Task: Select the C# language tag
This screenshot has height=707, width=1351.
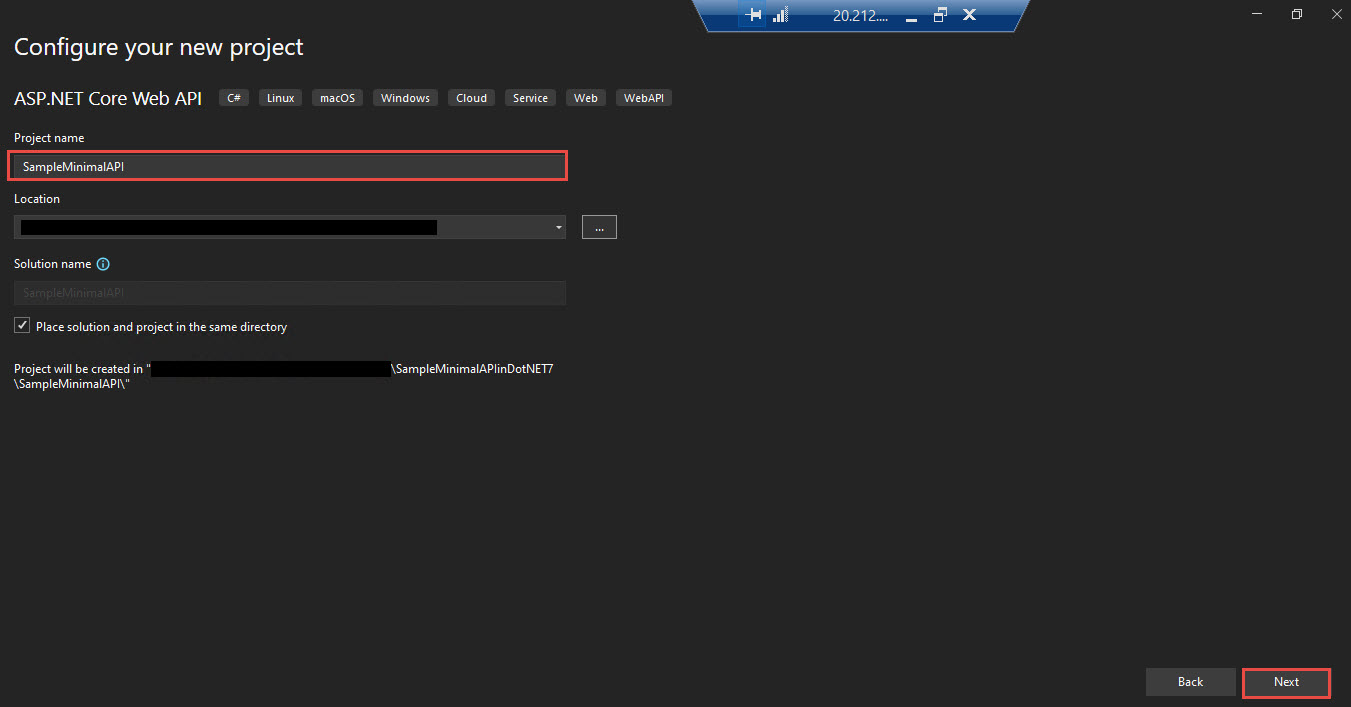Action: tap(233, 97)
